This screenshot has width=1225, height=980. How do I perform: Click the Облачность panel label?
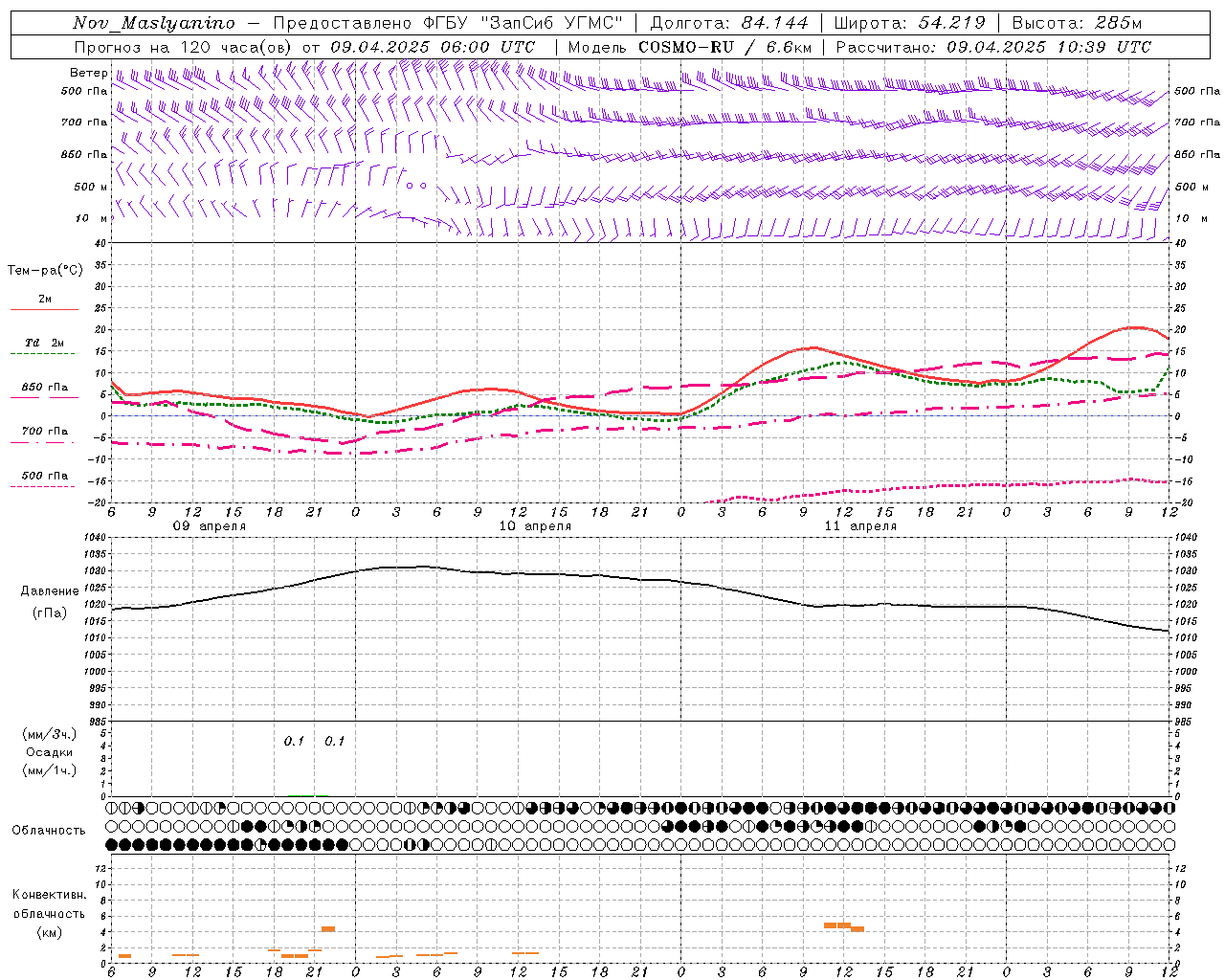click(49, 830)
